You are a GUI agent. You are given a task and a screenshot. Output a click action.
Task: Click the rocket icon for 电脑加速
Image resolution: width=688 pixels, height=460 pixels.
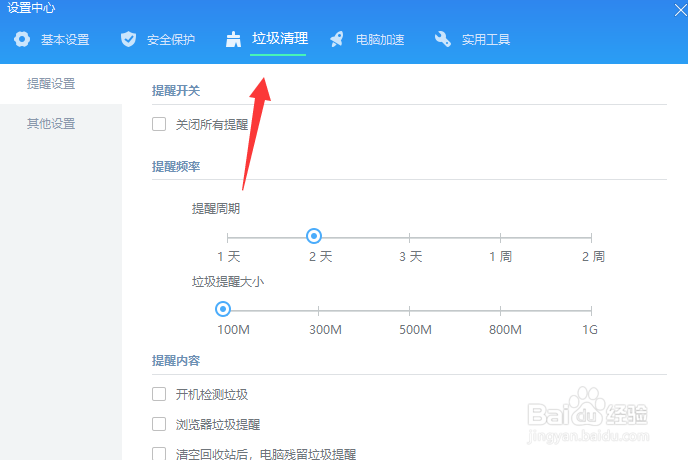click(x=337, y=39)
